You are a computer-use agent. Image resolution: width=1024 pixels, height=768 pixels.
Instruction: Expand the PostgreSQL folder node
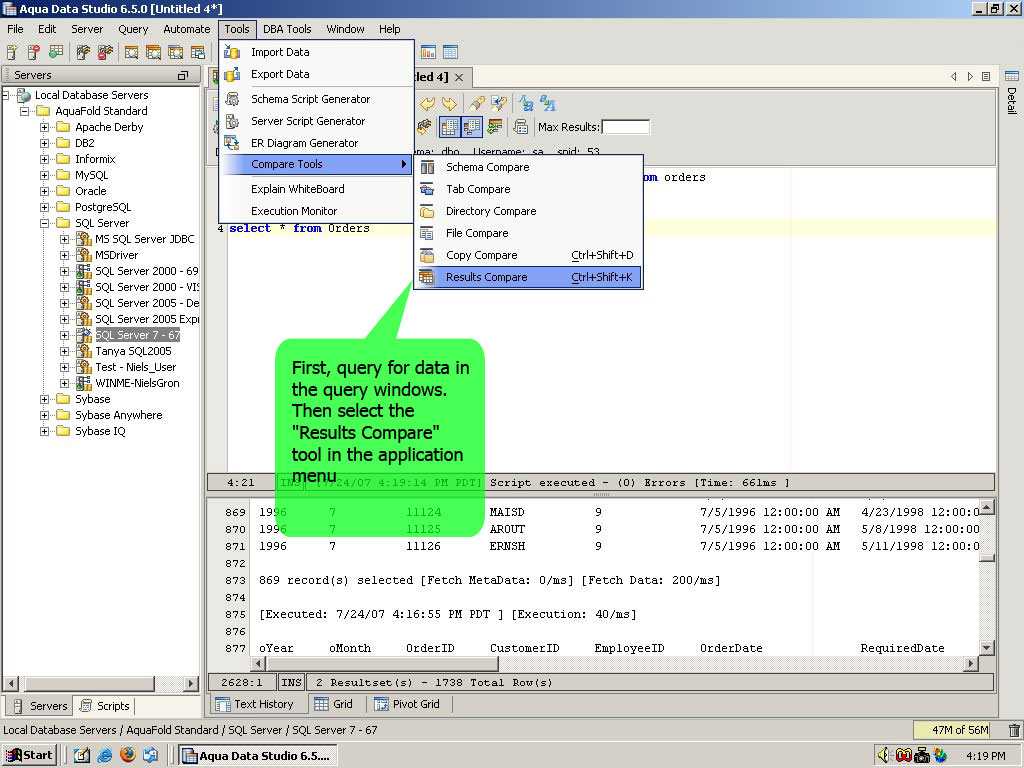pos(44,207)
